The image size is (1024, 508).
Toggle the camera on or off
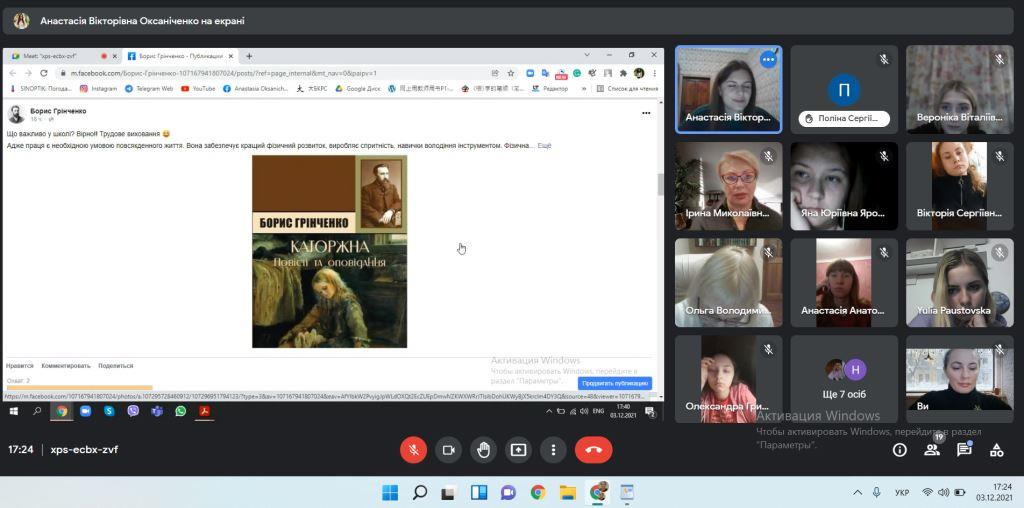click(x=449, y=450)
